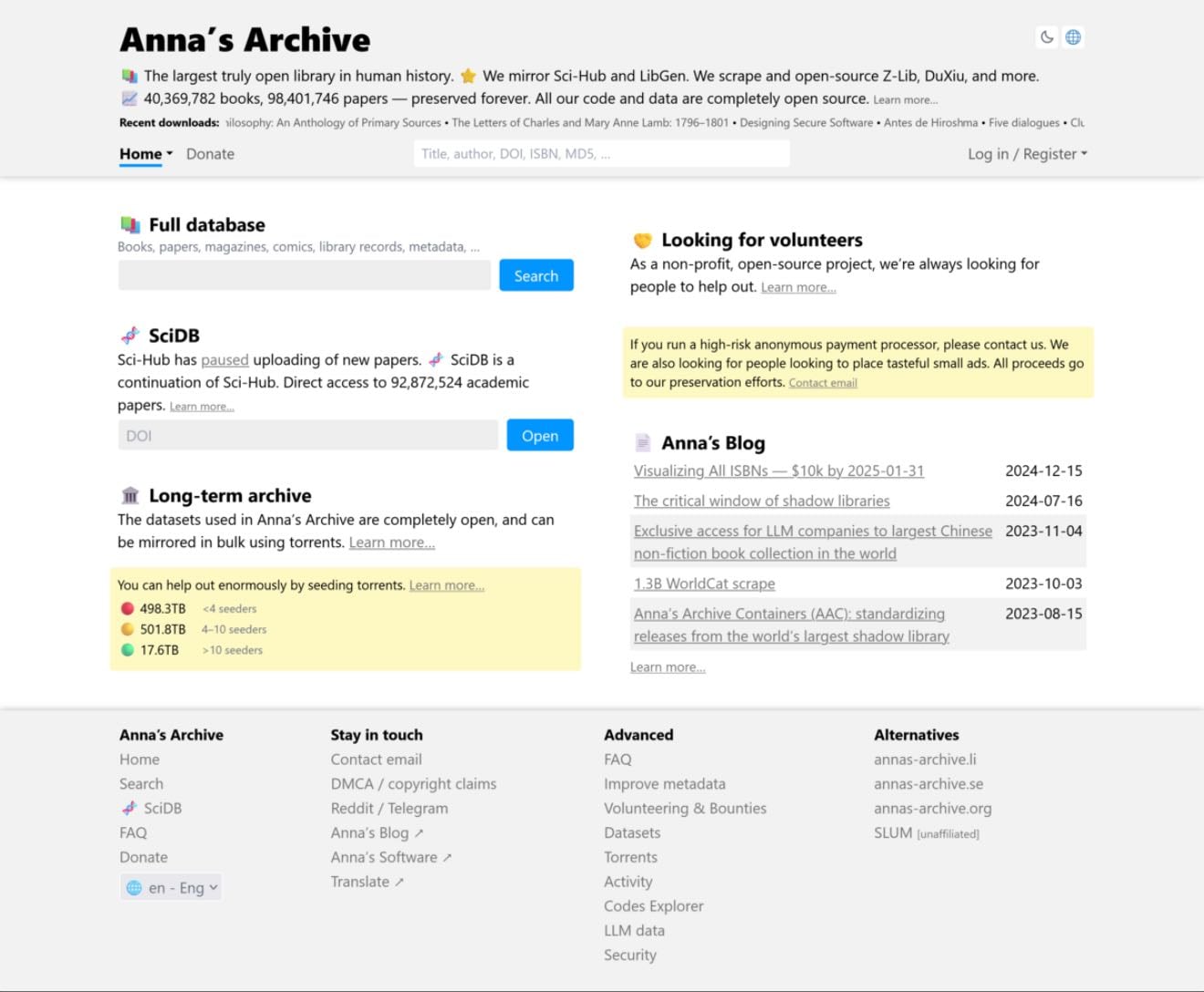
Task: Open footer Search link
Action: (141, 784)
